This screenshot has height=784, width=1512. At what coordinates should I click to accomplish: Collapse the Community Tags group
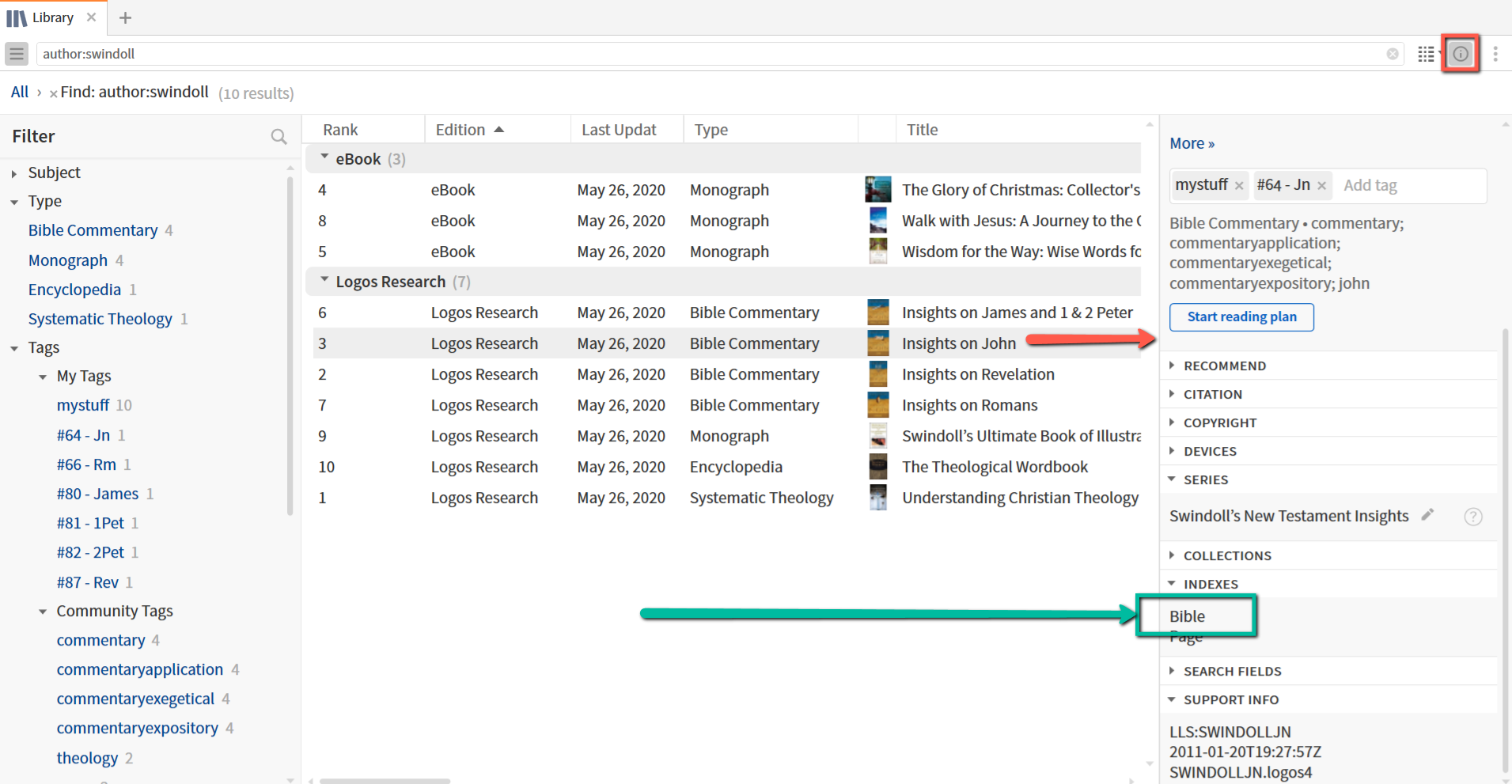pyautogui.click(x=43, y=612)
